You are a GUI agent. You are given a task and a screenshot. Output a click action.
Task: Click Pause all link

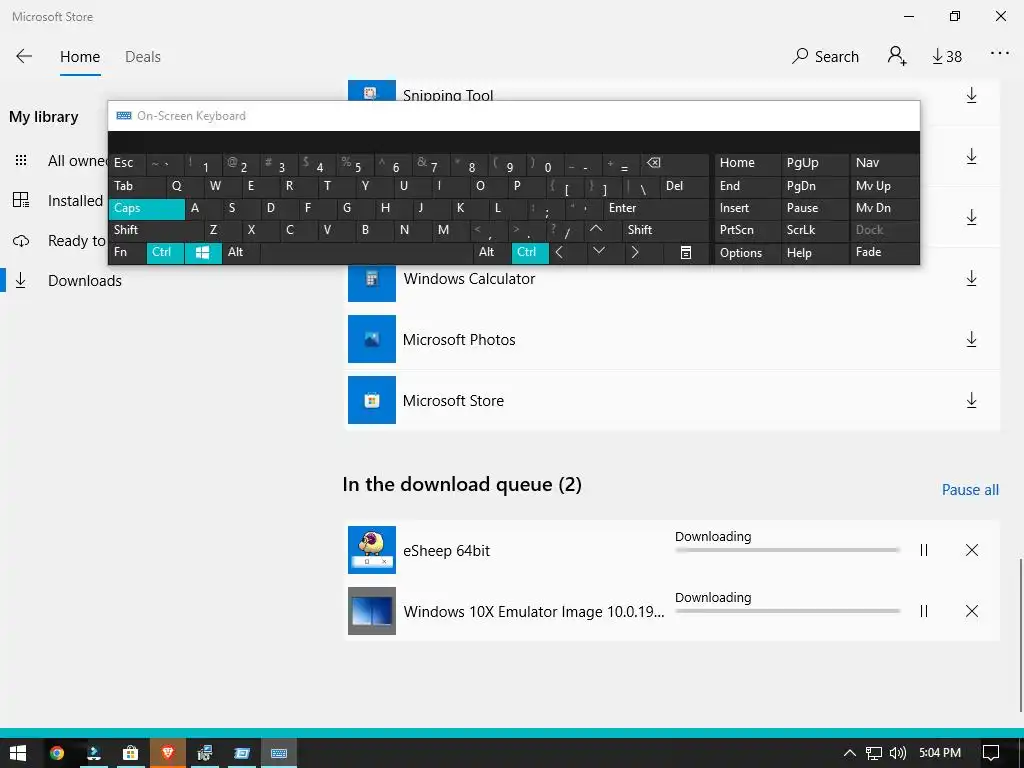970,490
